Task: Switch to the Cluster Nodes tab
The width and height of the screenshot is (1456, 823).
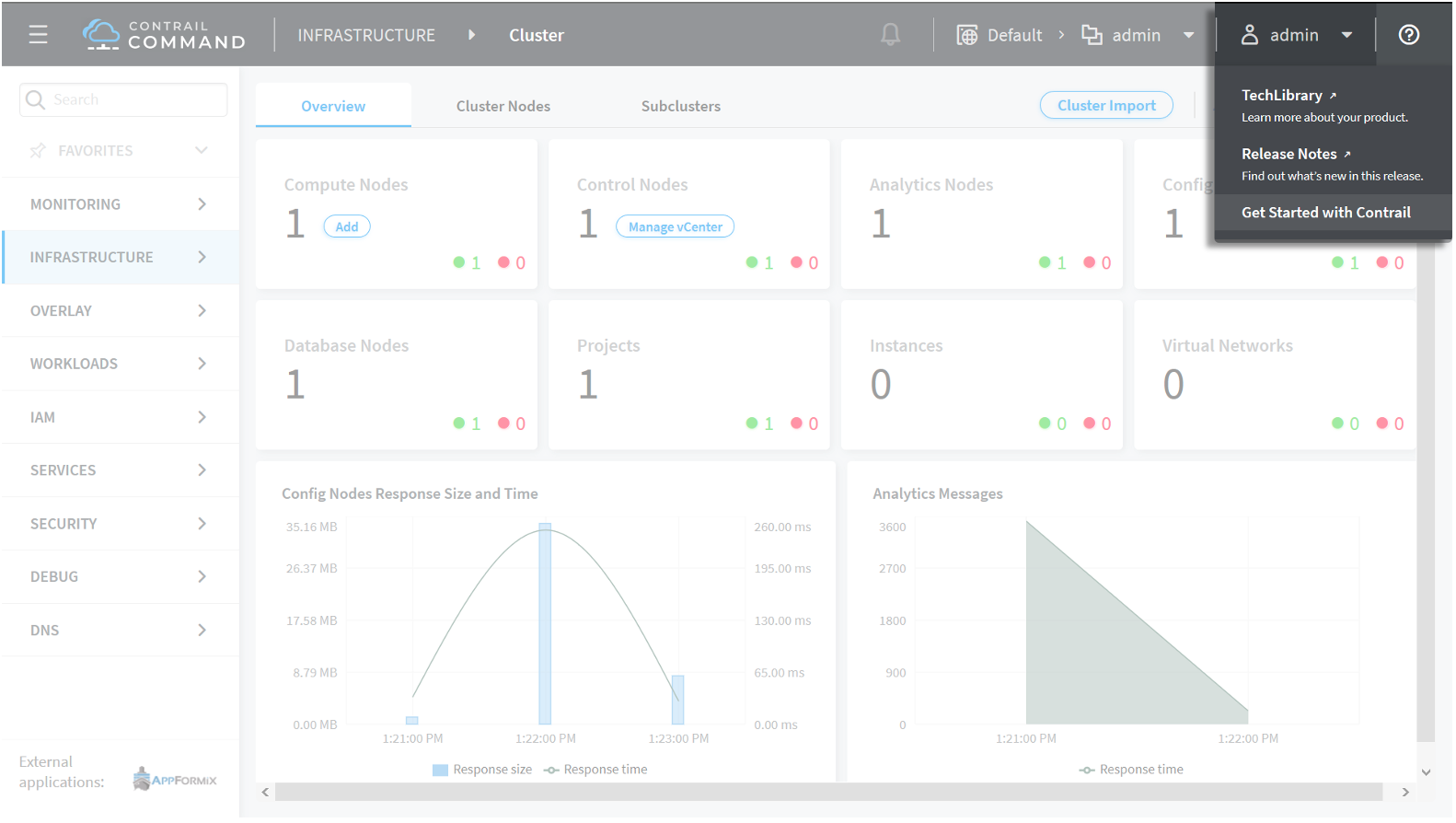Action: point(503,106)
